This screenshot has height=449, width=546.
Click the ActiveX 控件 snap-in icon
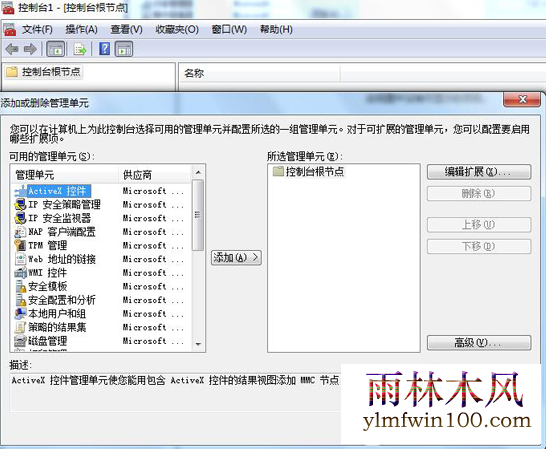tap(21, 191)
